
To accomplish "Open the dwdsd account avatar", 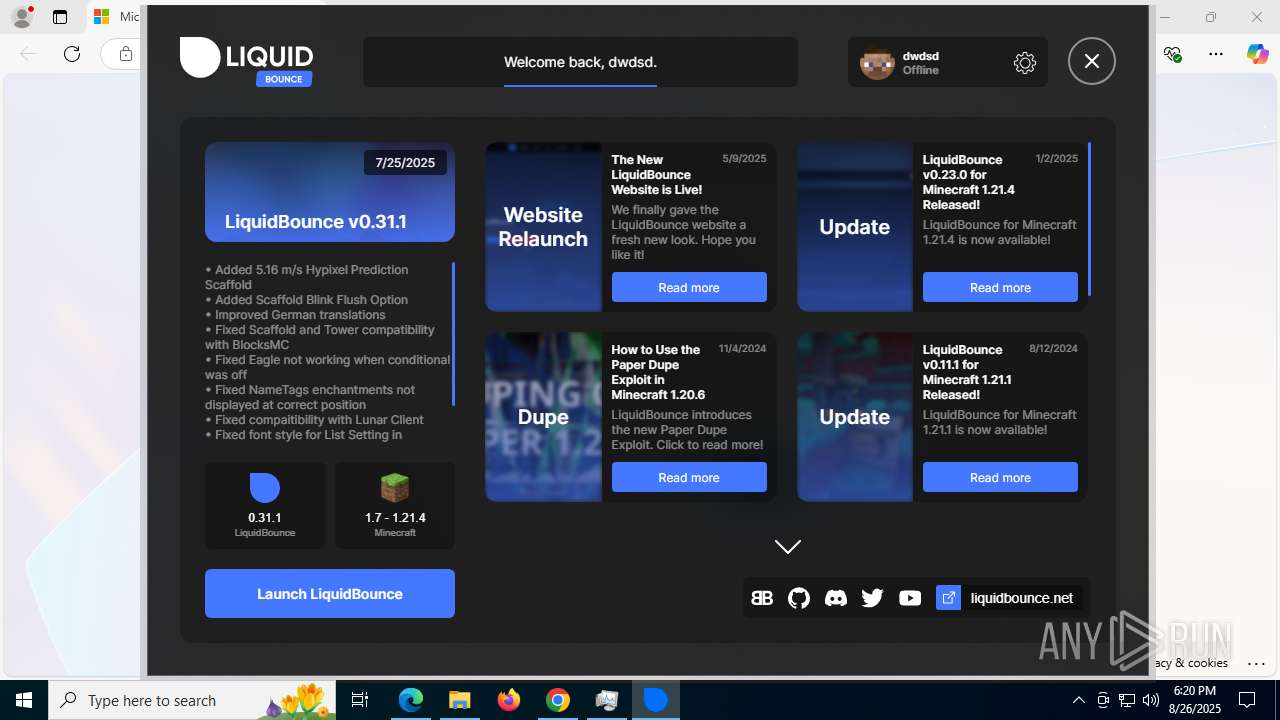I will click(x=877, y=63).
